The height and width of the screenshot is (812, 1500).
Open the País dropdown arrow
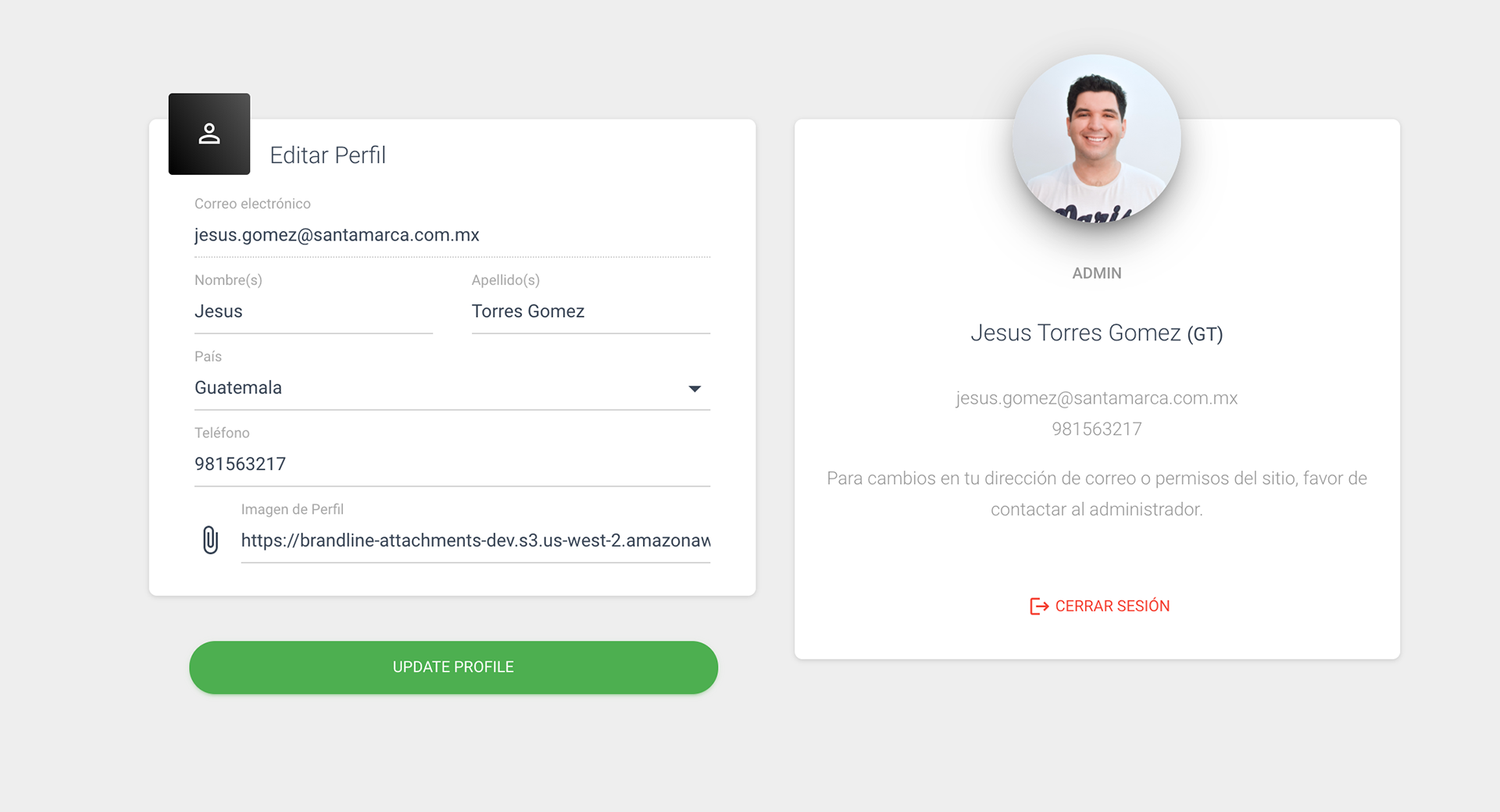(x=695, y=388)
